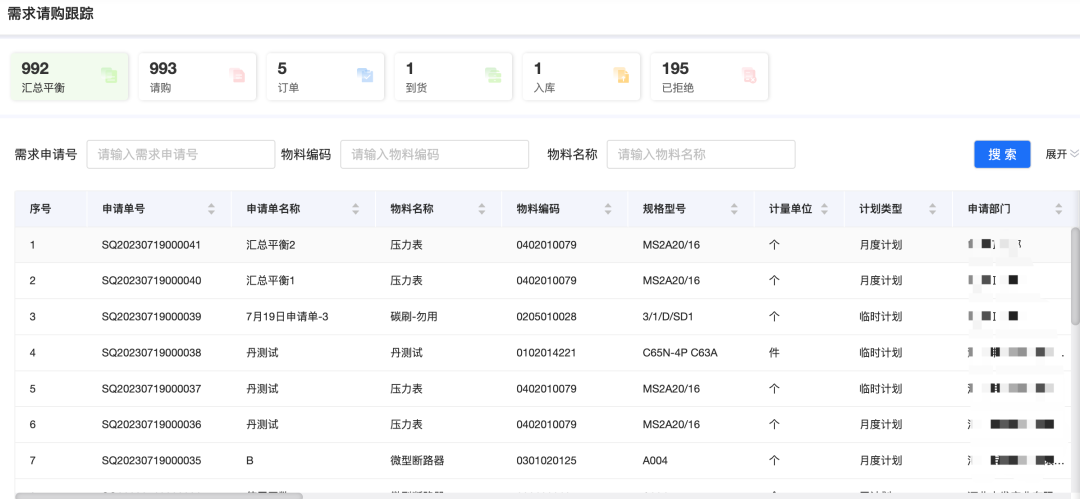Select order SQ20230719000041

pos(152,245)
